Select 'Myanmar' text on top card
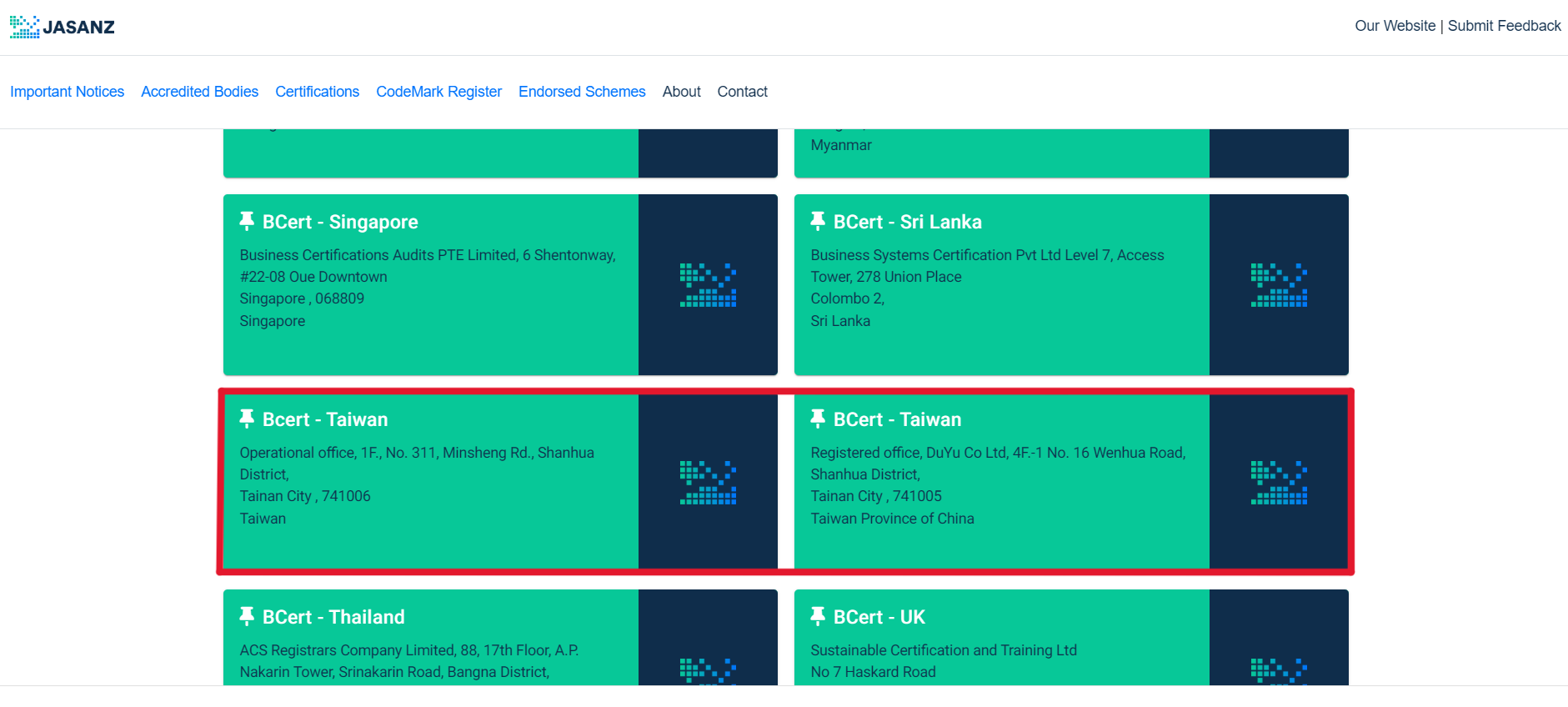1568x707 pixels. point(841,145)
